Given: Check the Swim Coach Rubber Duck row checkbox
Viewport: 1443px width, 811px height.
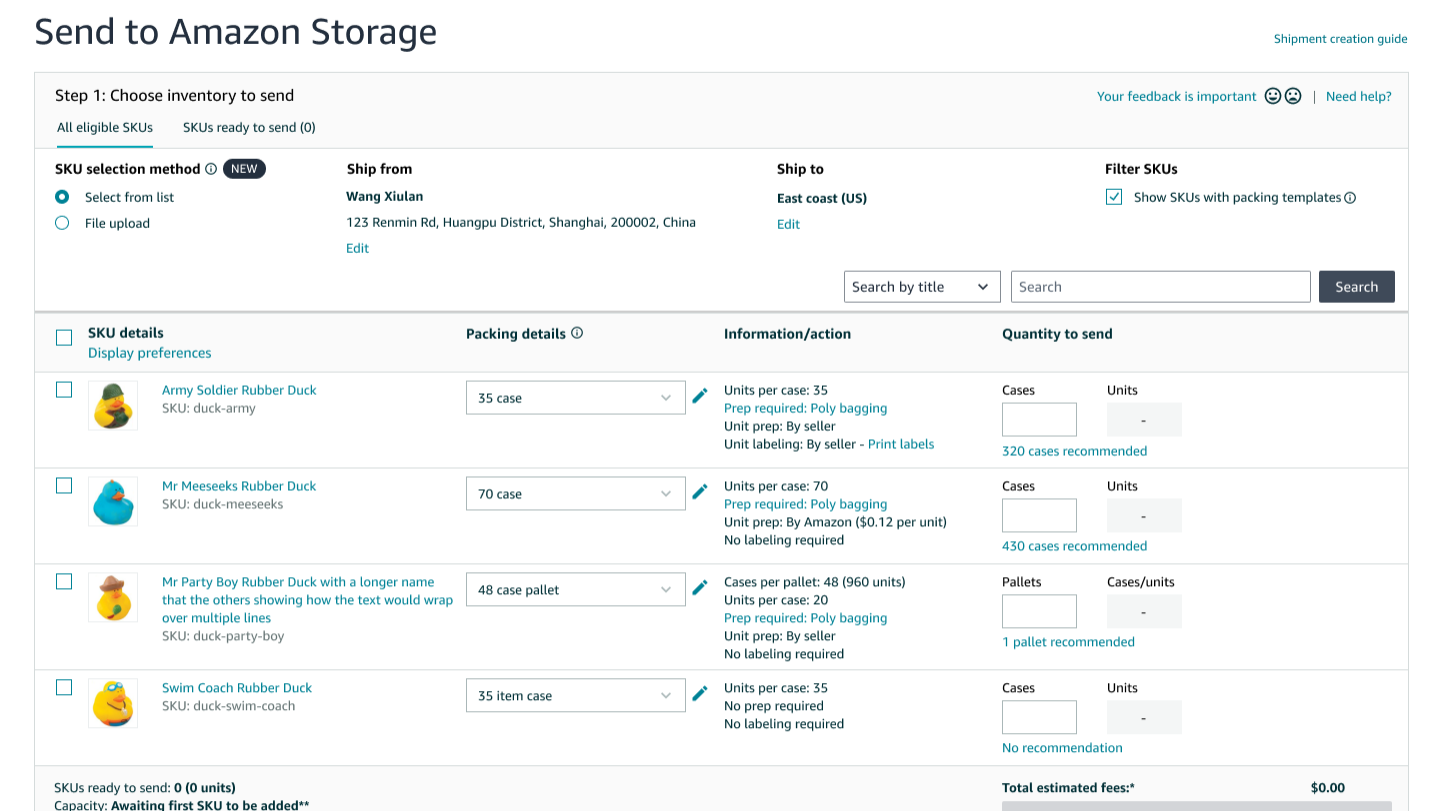Looking at the screenshot, I should [x=64, y=688].
